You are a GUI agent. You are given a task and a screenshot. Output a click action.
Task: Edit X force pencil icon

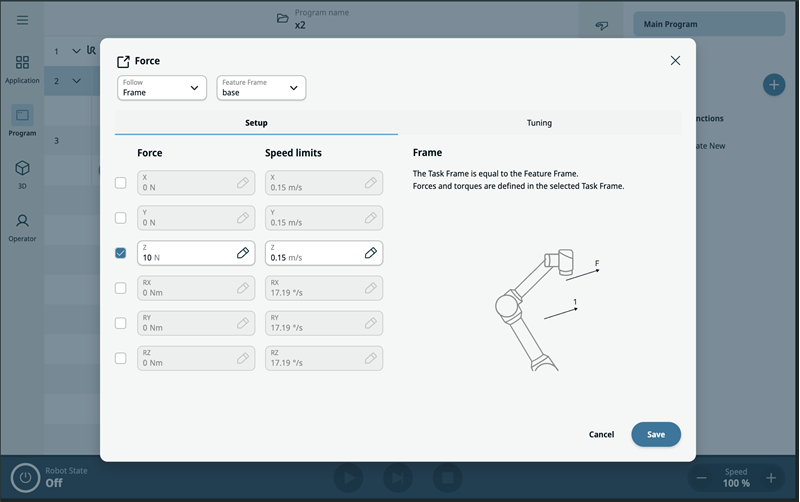[243, 183]
